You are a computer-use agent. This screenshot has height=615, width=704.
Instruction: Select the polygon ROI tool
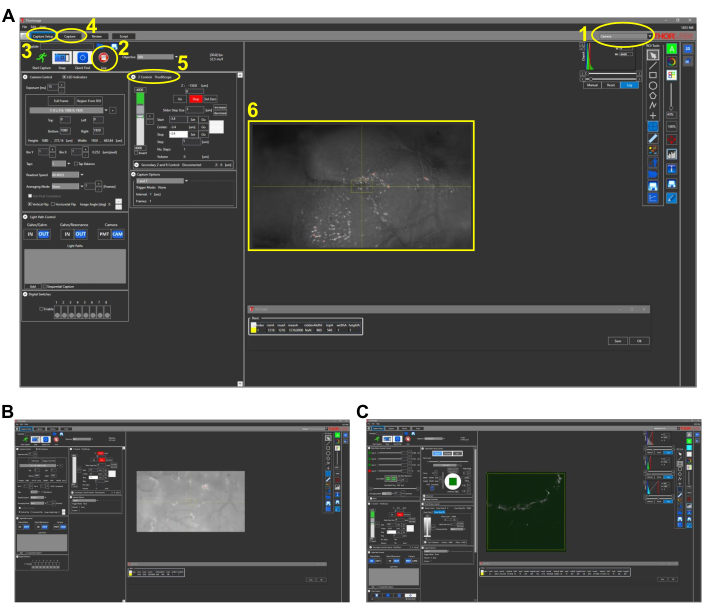653,95
